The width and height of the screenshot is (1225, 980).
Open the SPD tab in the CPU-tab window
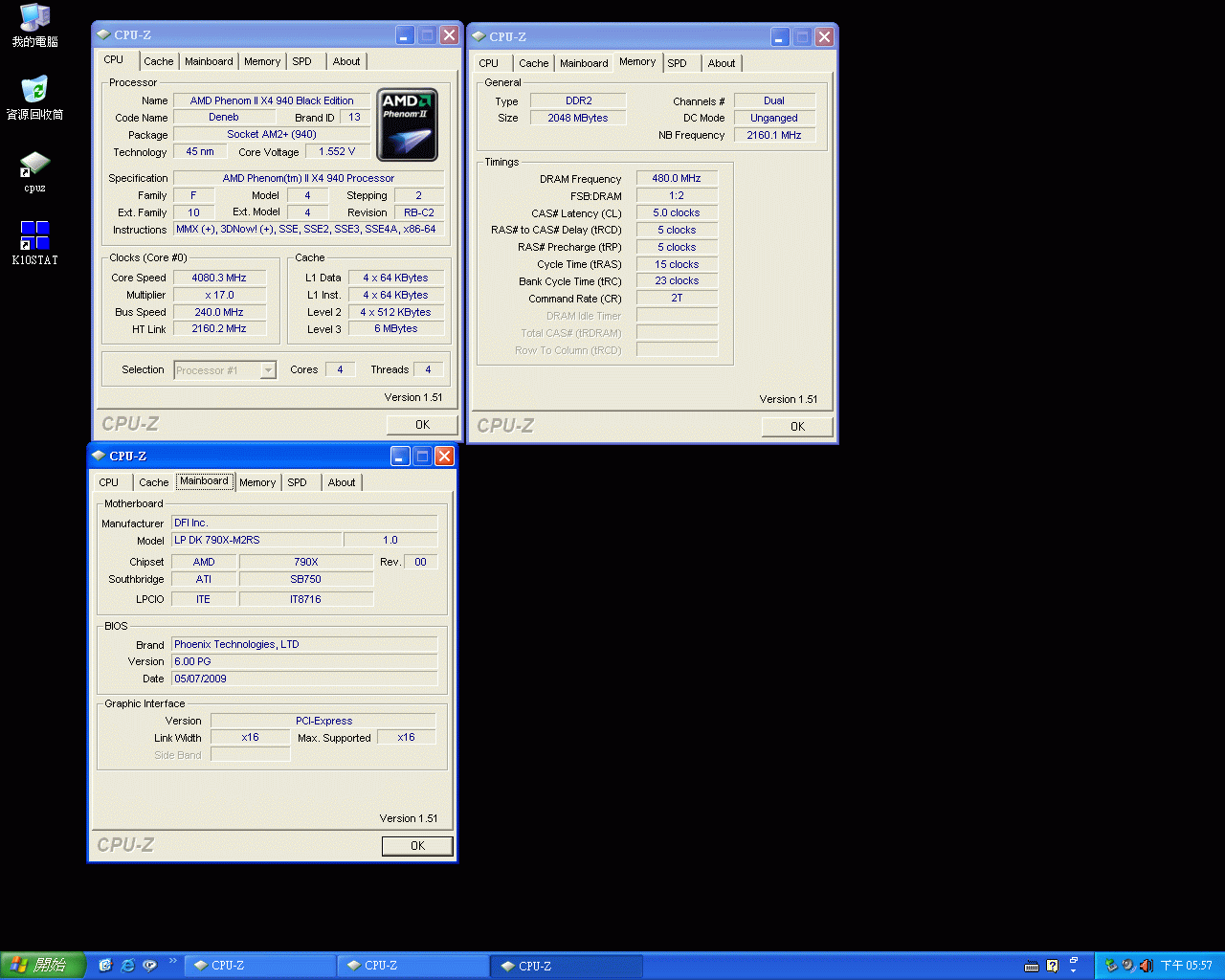coord(302,61)
